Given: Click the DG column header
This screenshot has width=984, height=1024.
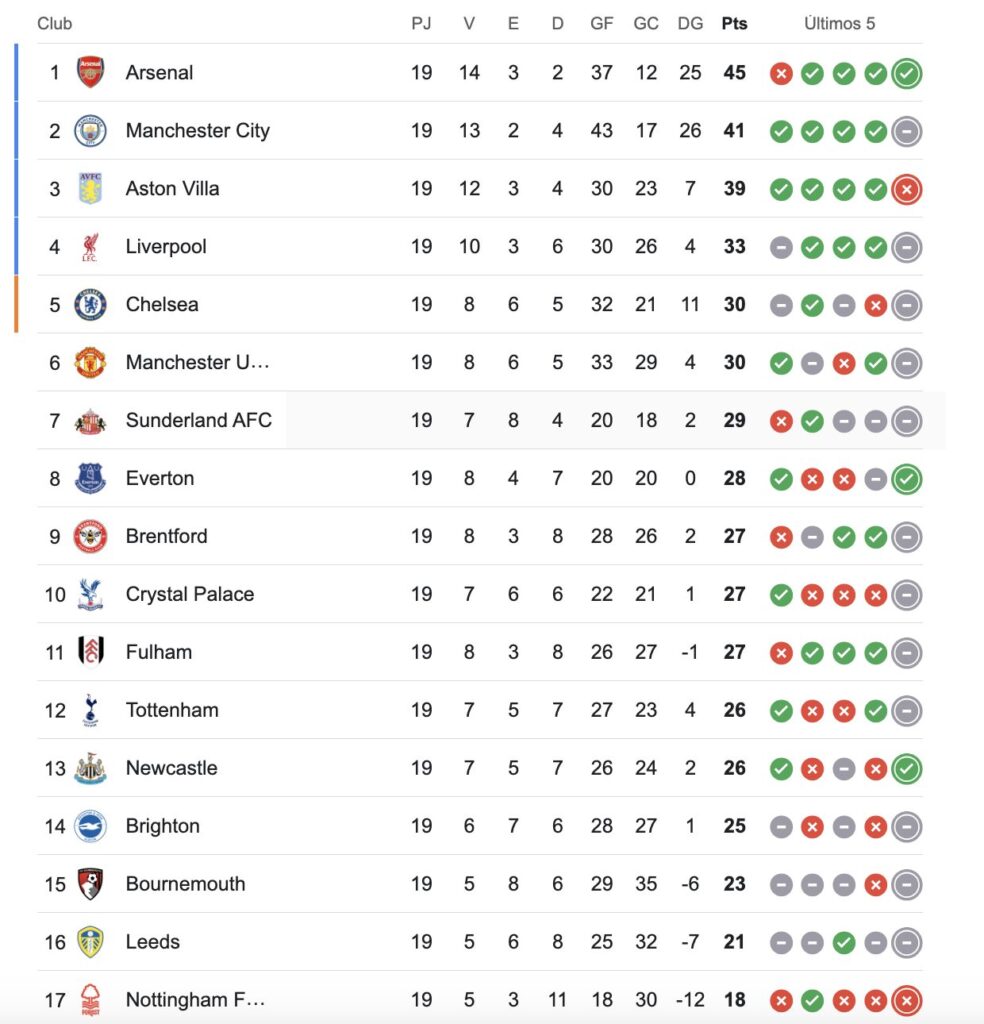Looking at the screenshot, I should coord(690,23).
